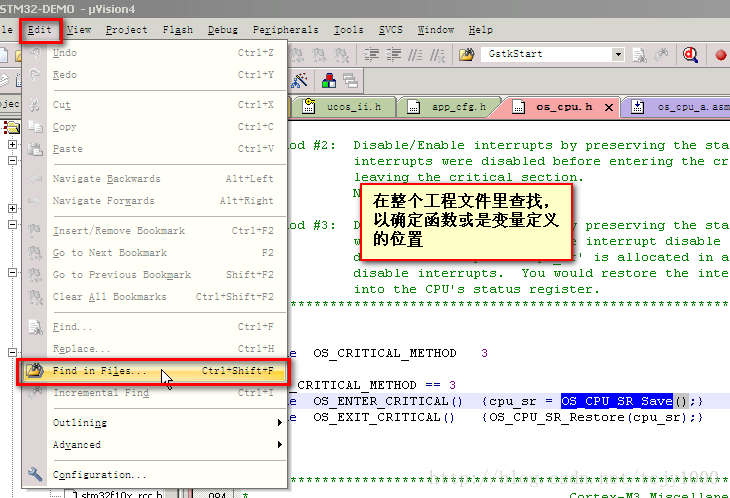Click the Cut scissors icon

point(35,105)
